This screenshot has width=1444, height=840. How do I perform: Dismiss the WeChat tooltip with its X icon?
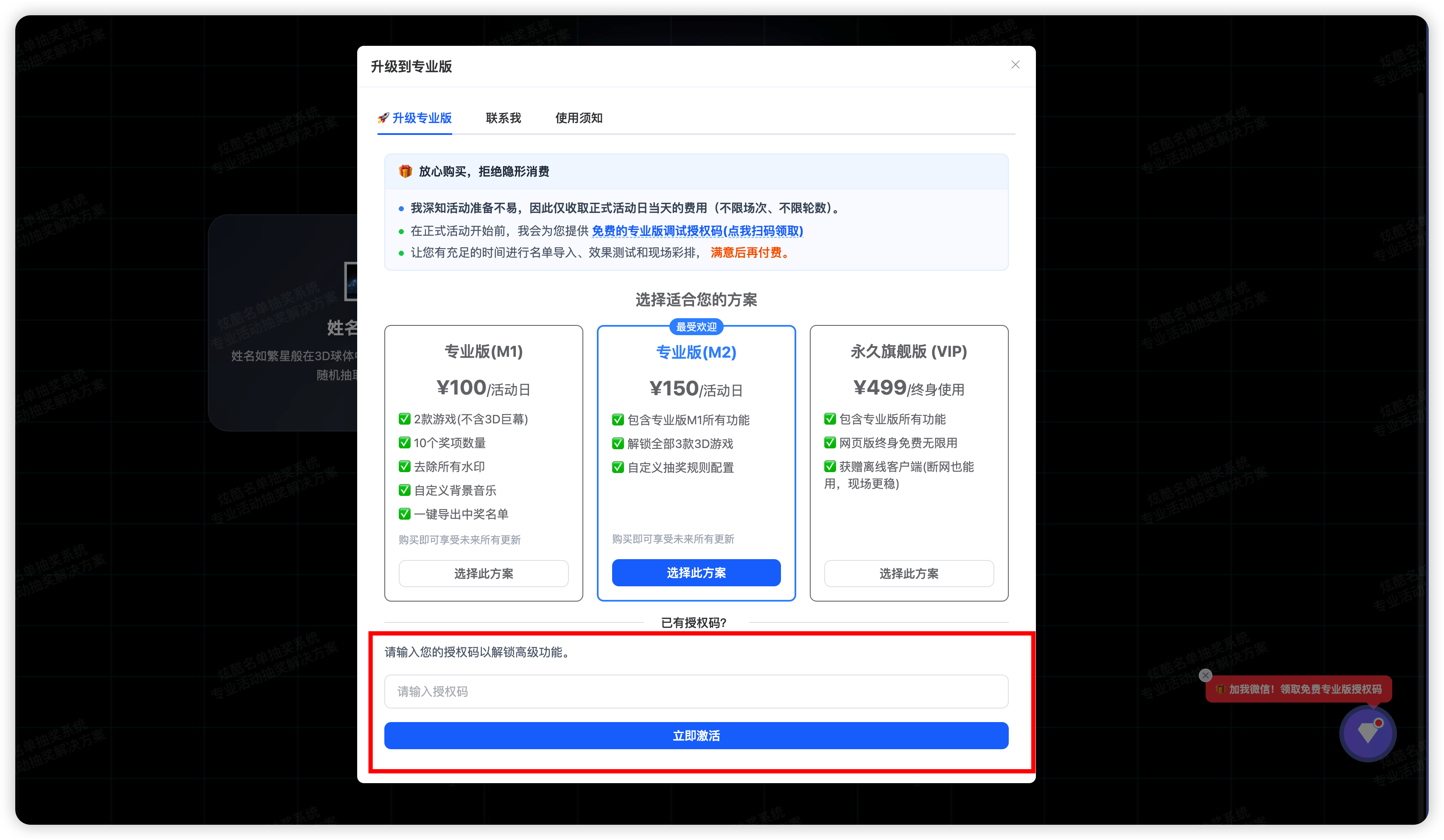click(1206, 675)
